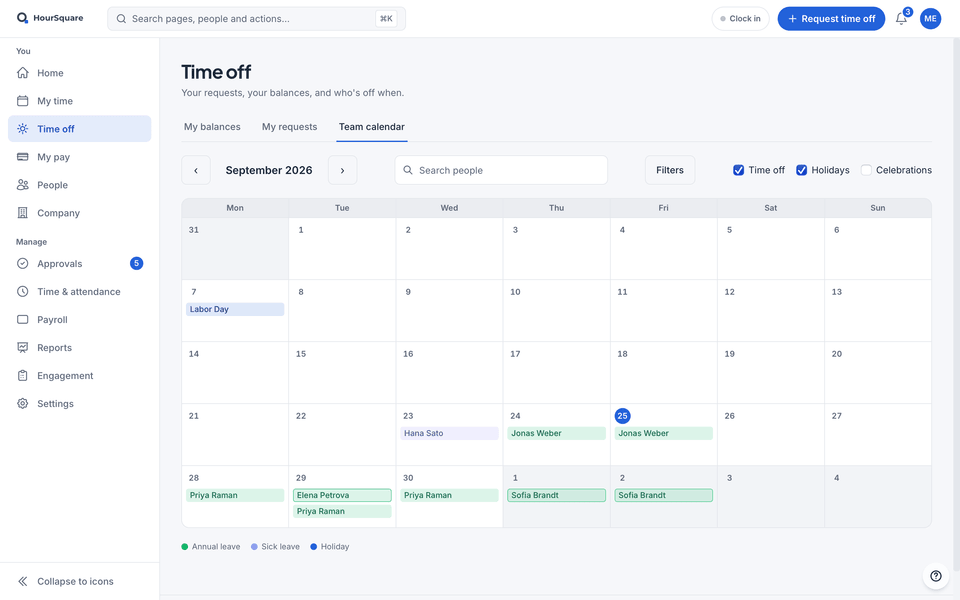The height and width of the screenshot is (600, 960).
Task: Click the Collapse to icons double chevron
Action: pos(23,582)
